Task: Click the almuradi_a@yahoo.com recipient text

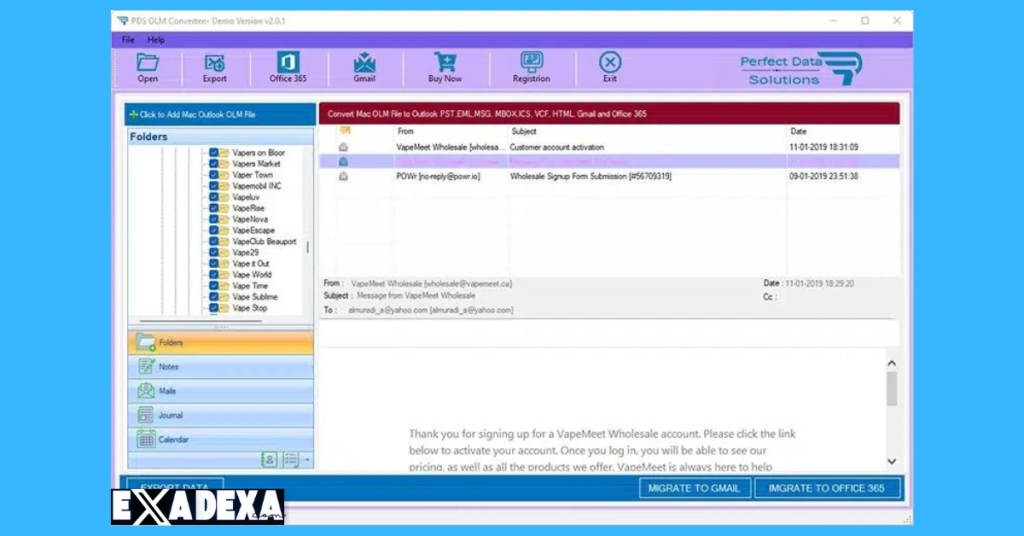Action: coord(430,310)
